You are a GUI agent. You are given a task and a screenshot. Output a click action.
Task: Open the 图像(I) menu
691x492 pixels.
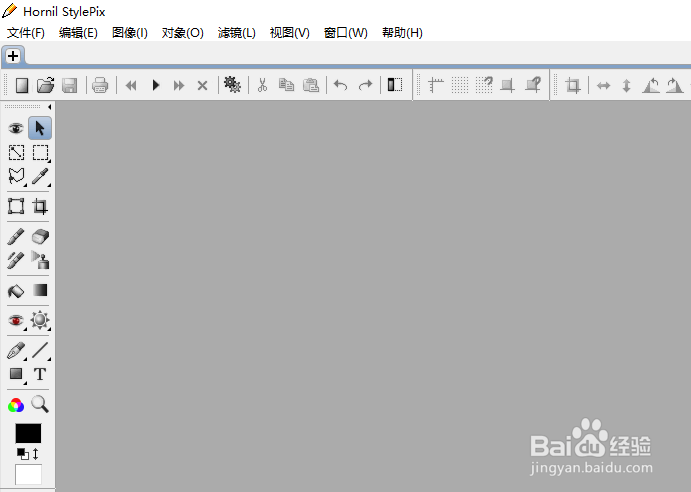[x=130, y=33]
